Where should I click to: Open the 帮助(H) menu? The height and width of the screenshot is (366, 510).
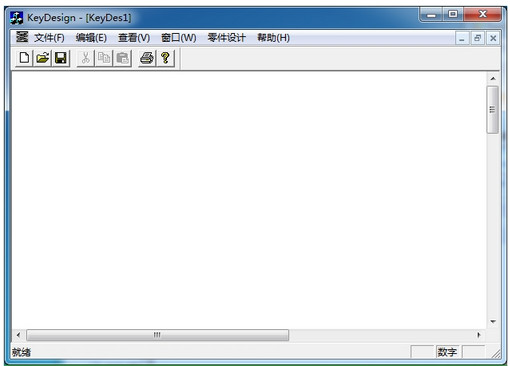pos(273,38)
